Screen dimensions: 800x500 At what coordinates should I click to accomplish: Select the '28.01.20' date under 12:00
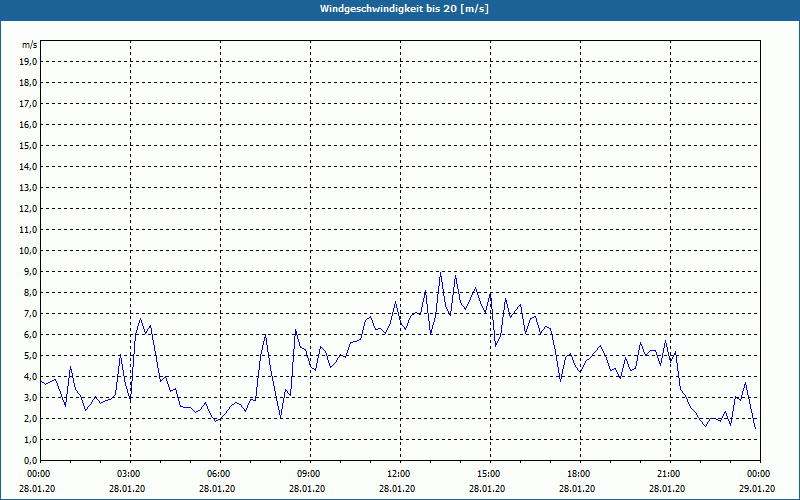(x=396, y=488)
